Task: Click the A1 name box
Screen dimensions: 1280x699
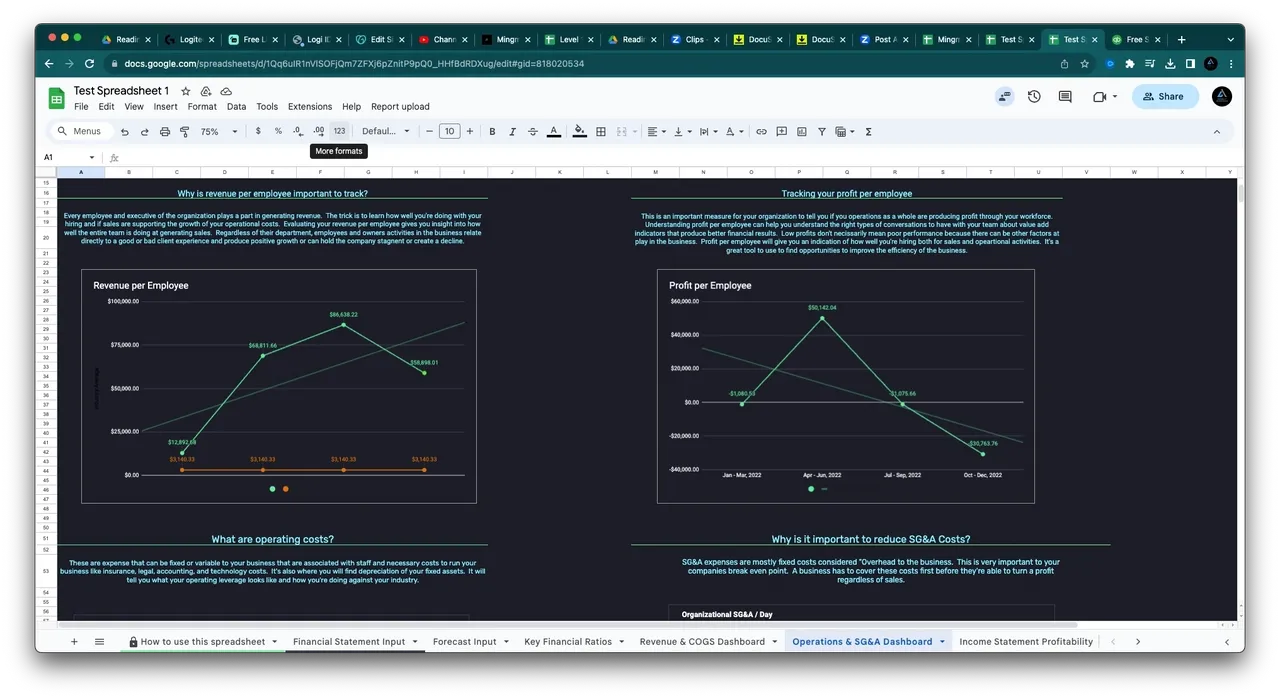Action: [x=68, y=157]
